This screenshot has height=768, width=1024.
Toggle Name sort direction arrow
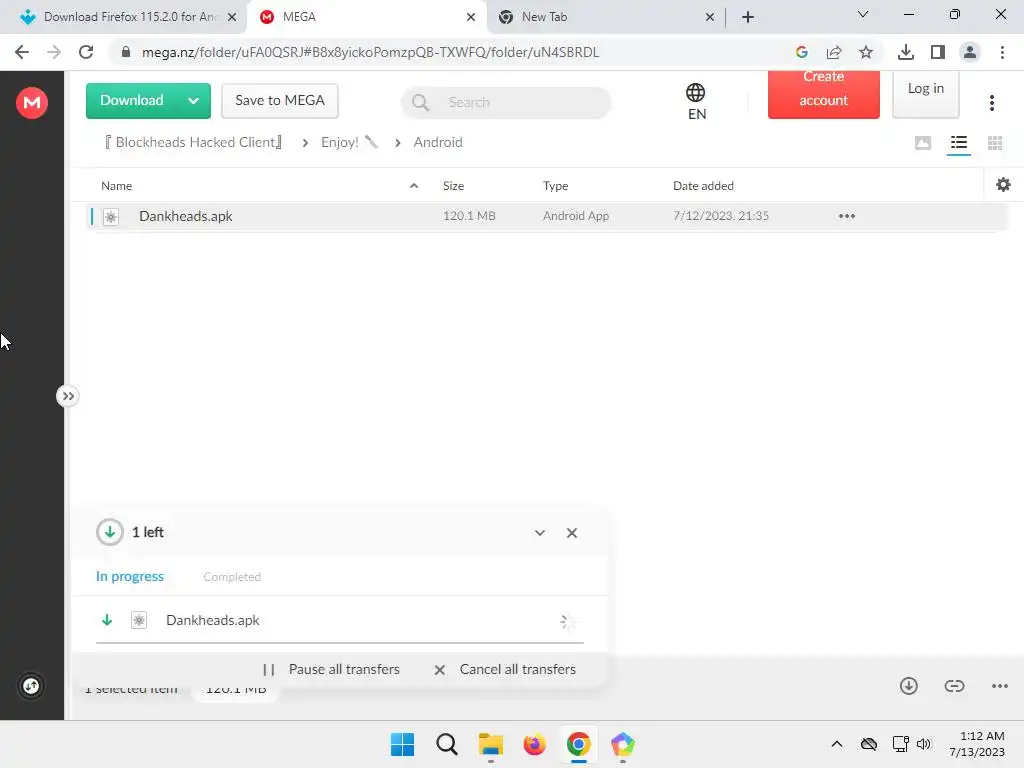coord(413,186)
